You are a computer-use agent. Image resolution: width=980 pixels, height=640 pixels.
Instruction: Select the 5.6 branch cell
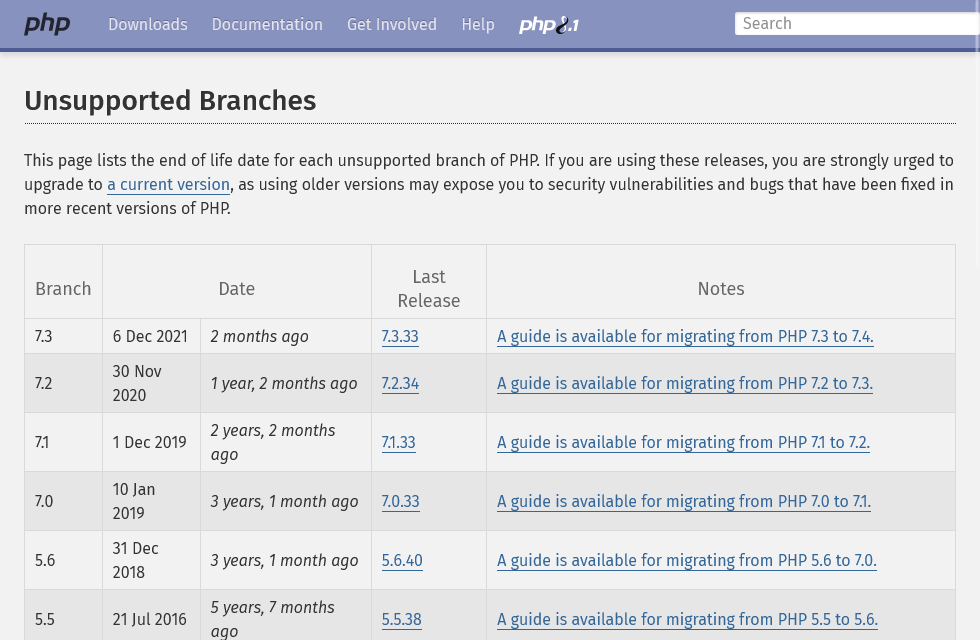click(63, 560)
